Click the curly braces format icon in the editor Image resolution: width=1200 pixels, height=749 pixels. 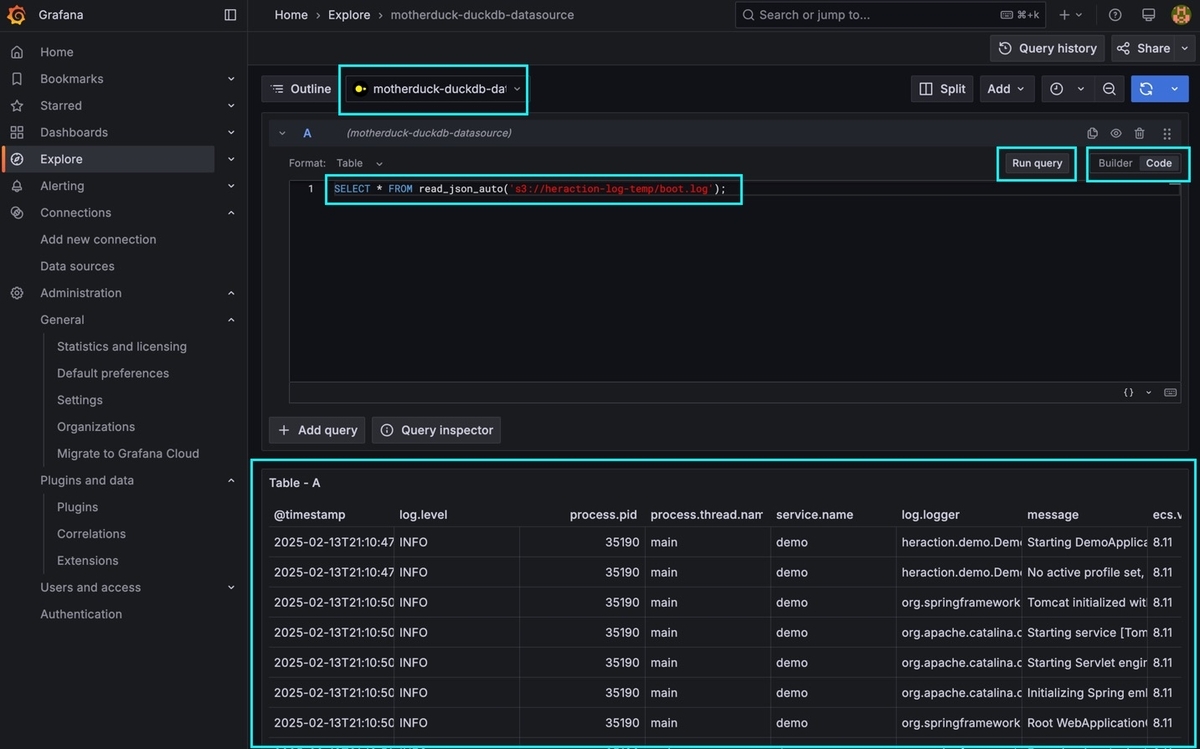tap(1129, 393)
